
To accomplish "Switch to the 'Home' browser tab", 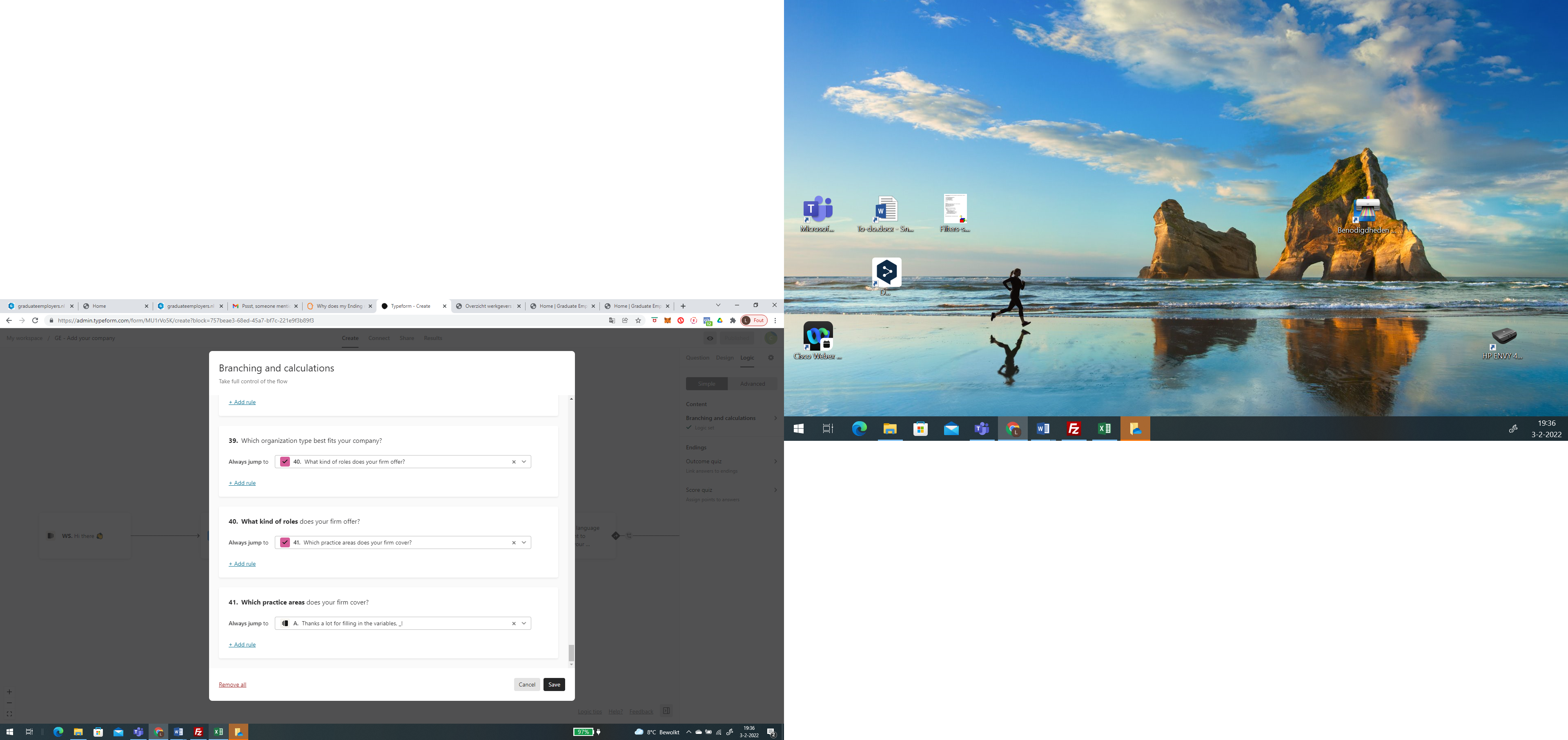I will click(116, 306).
